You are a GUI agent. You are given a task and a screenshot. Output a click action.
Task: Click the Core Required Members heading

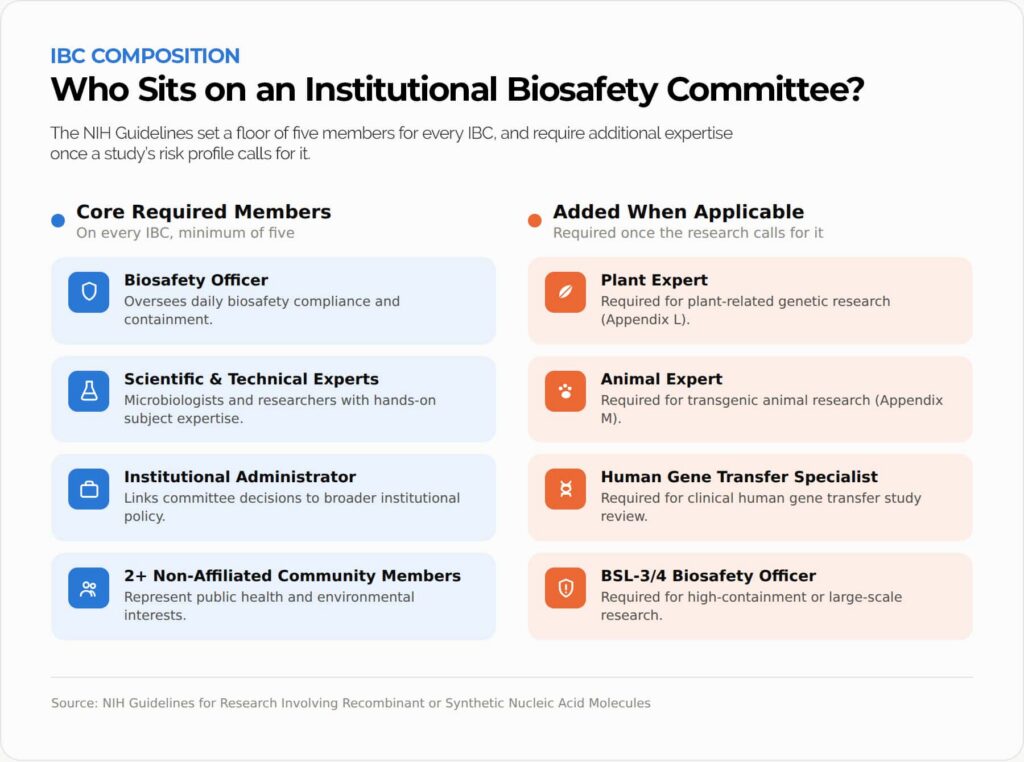click(204, 212)
